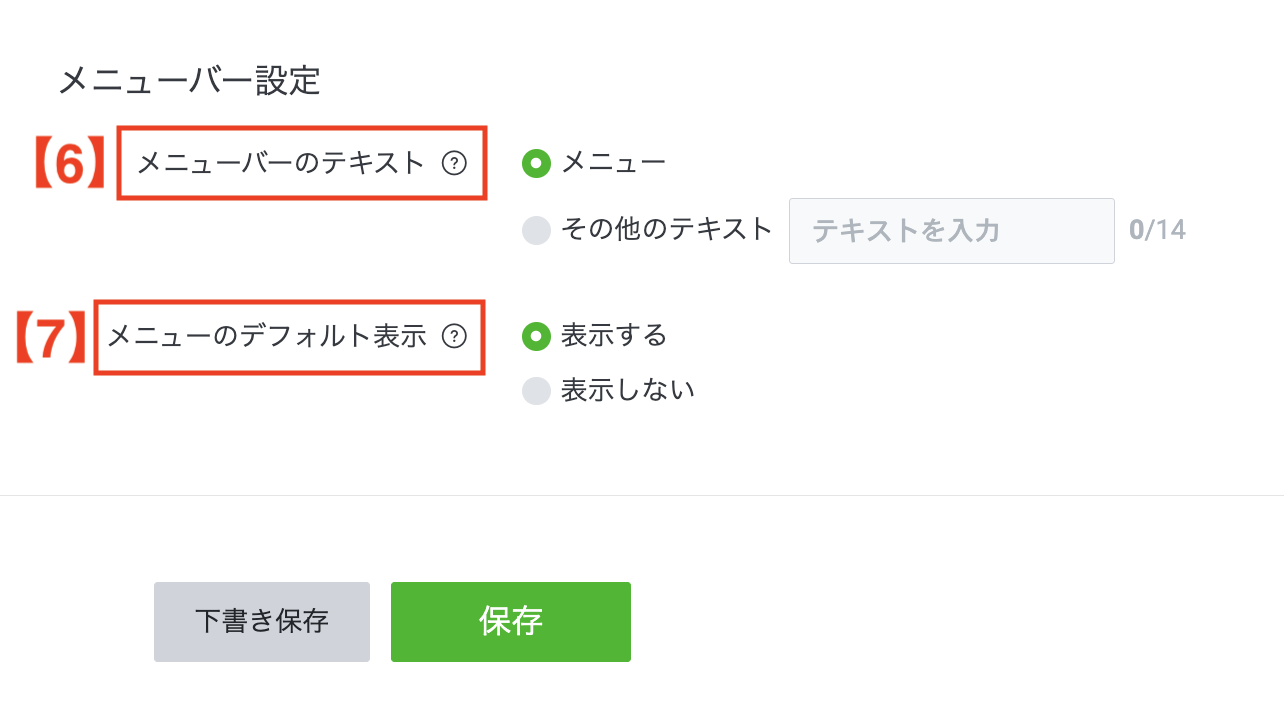Choose the その他のテキスト radio button
The height and width of the screenshot is (710, 1284).
(x=537, y=230)
